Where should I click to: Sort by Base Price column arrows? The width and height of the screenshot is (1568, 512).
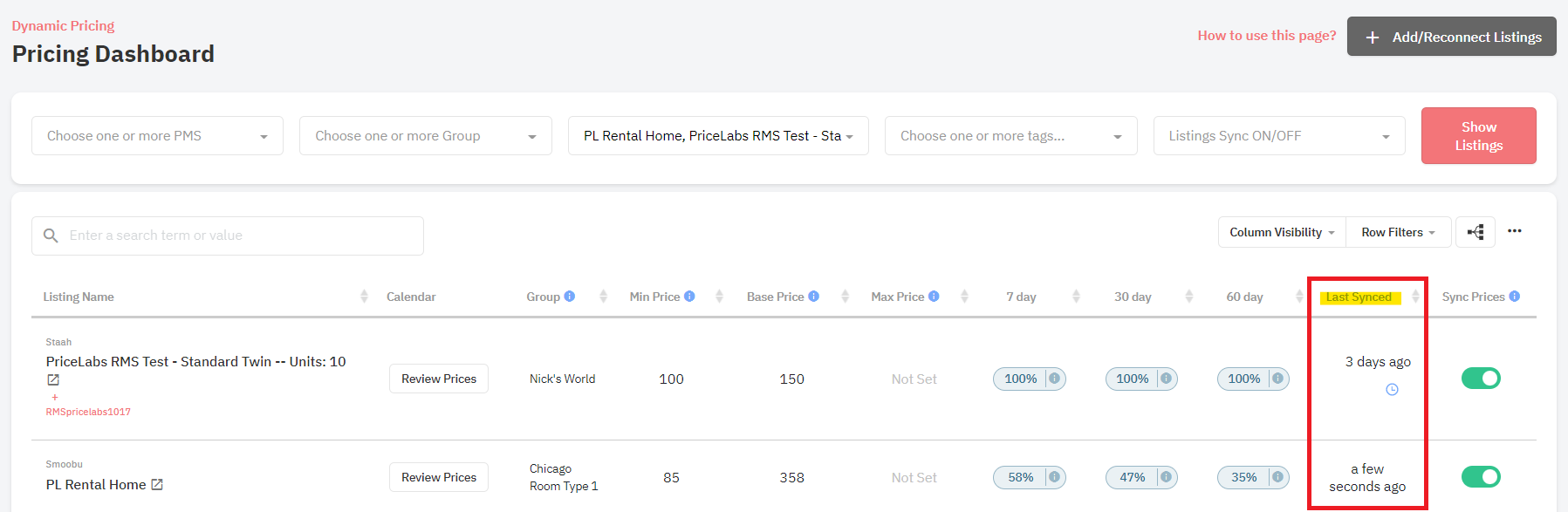pyautogui.click(x=845, y=297)
